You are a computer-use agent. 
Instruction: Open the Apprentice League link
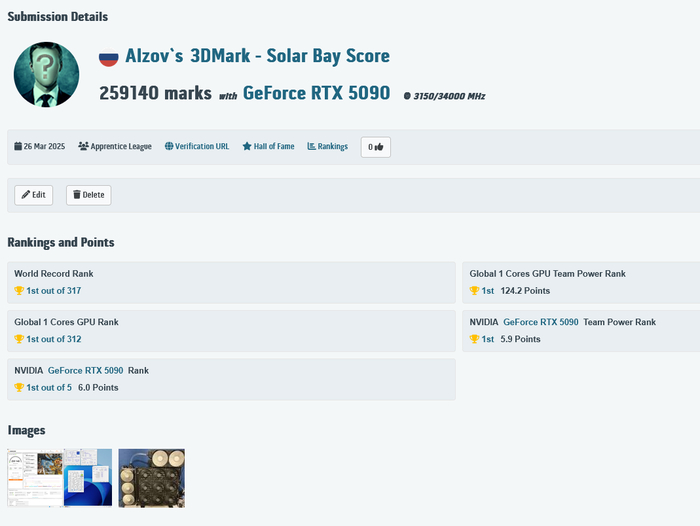pos(114,146)
